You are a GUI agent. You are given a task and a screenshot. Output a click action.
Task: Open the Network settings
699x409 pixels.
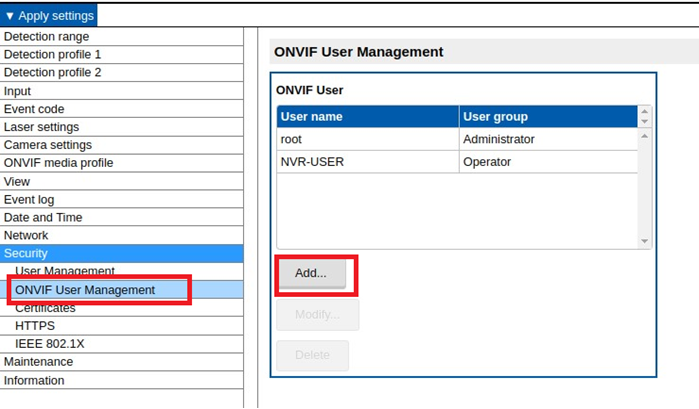pos(26,235)
